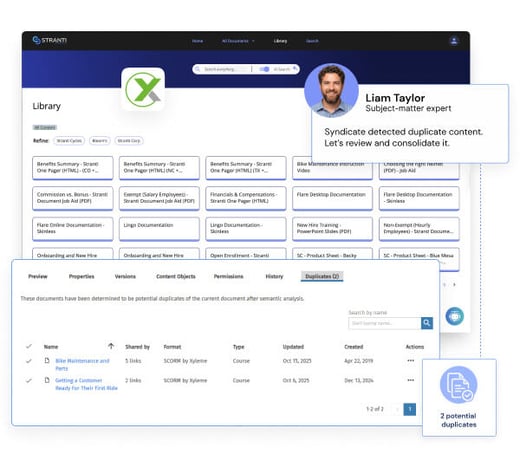
Task: Click the Stranti logo icon
Action: click(x=36, y=40)
